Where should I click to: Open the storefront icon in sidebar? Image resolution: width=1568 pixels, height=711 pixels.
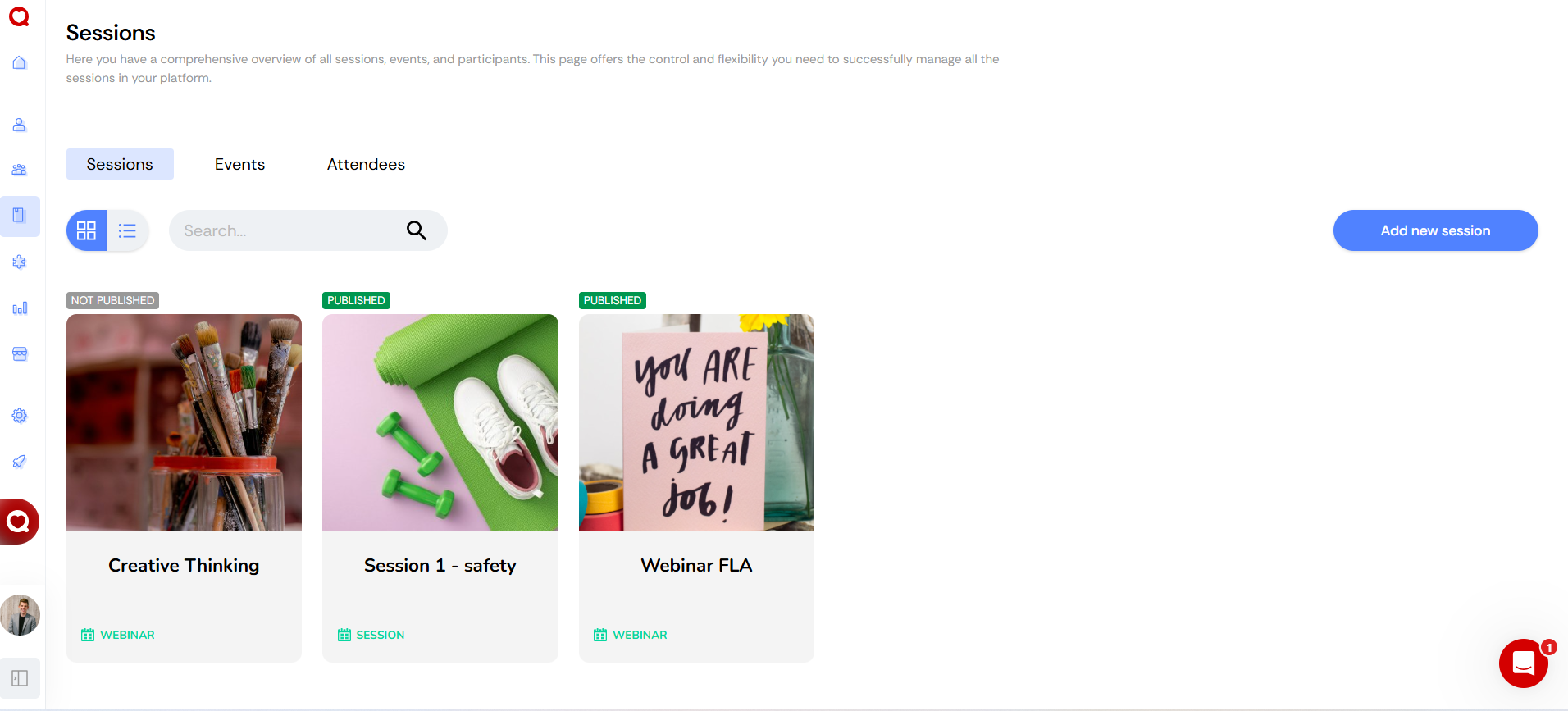[x=20, y=354]
